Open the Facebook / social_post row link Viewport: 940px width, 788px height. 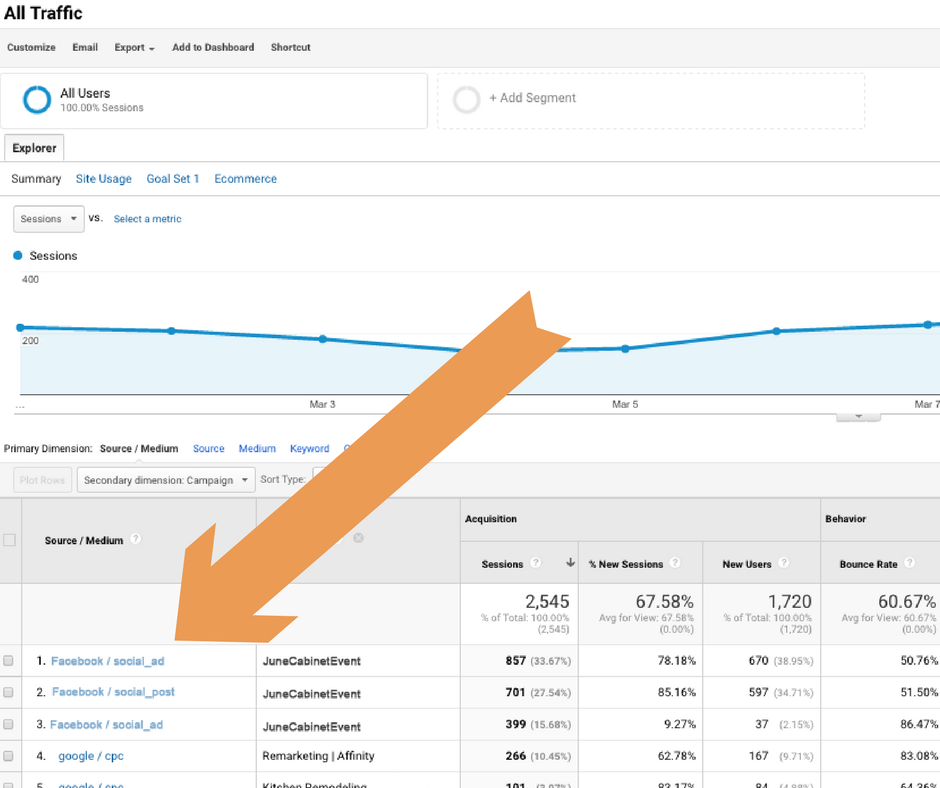coord(113,692)
